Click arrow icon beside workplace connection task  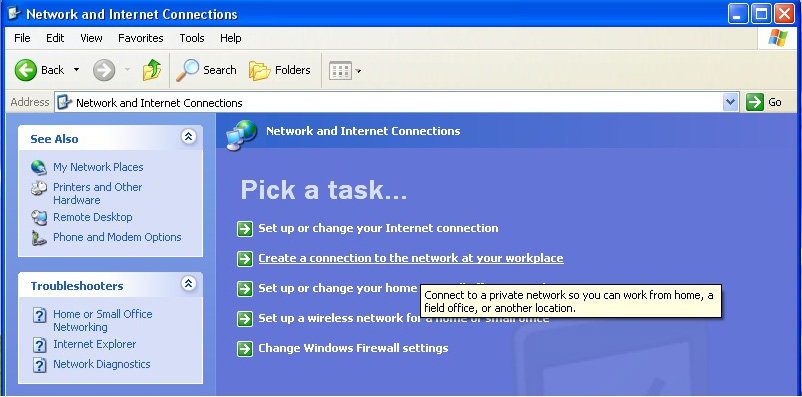click(245, 259)
